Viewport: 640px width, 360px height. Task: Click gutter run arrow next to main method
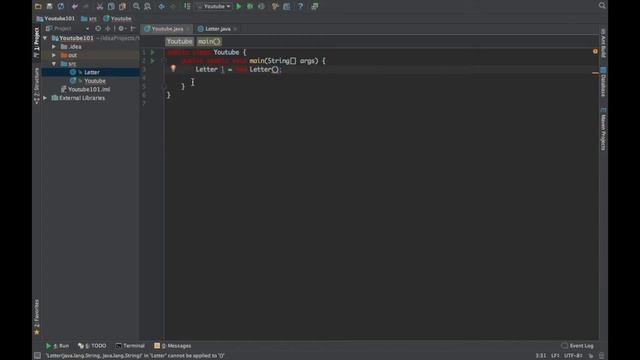coord(152,61)
